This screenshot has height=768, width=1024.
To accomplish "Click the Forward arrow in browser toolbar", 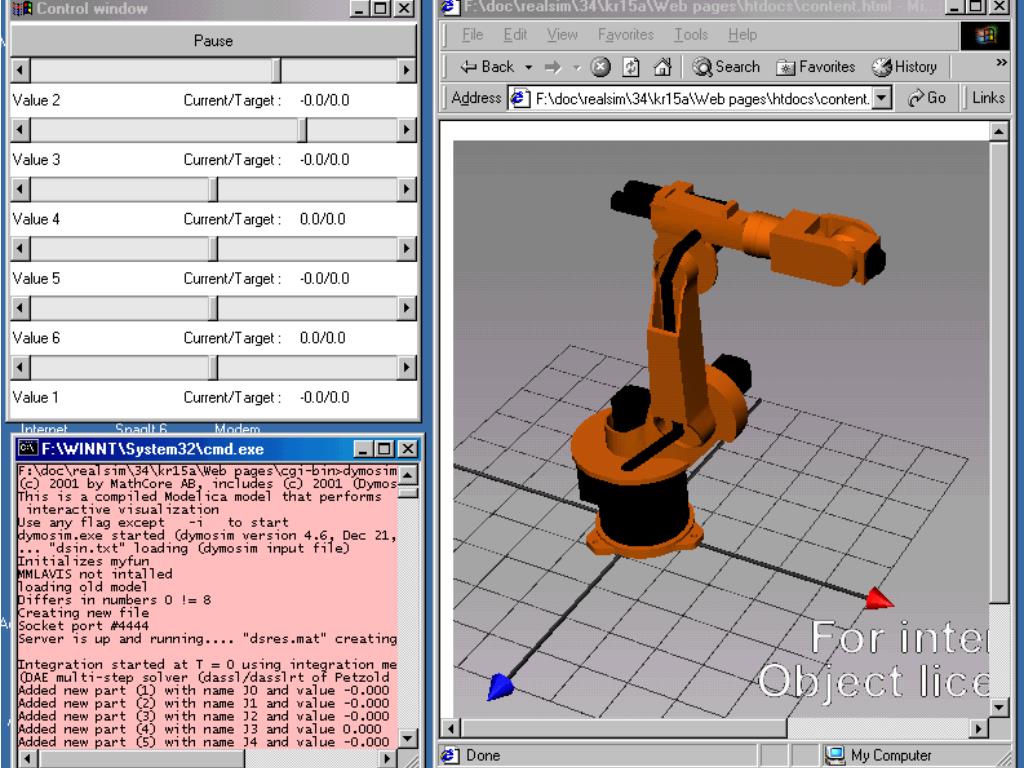I will pyautogui.click(x=553, y=67).
